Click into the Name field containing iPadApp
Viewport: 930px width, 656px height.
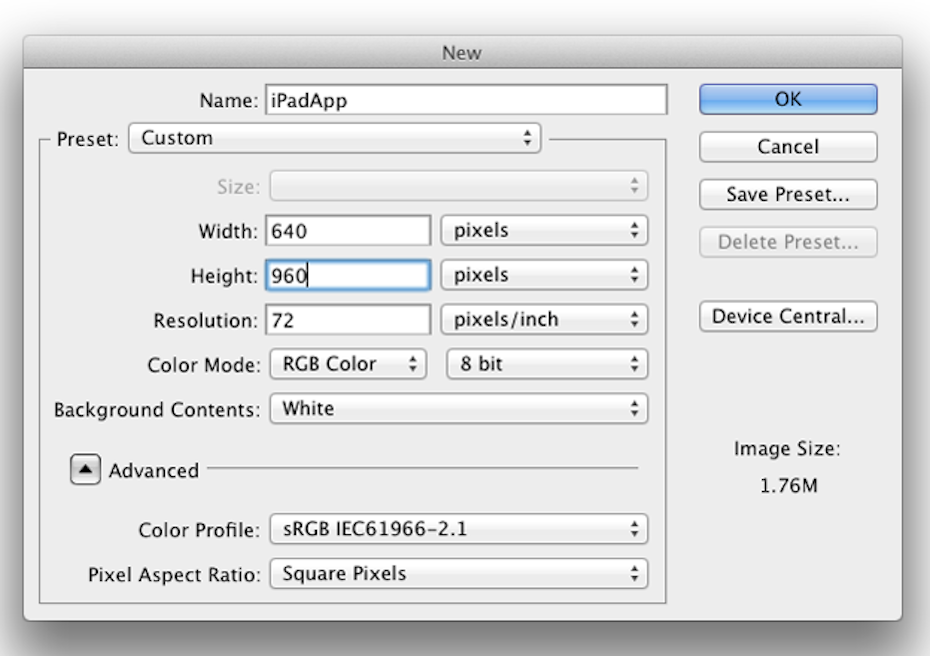point(466,100)
